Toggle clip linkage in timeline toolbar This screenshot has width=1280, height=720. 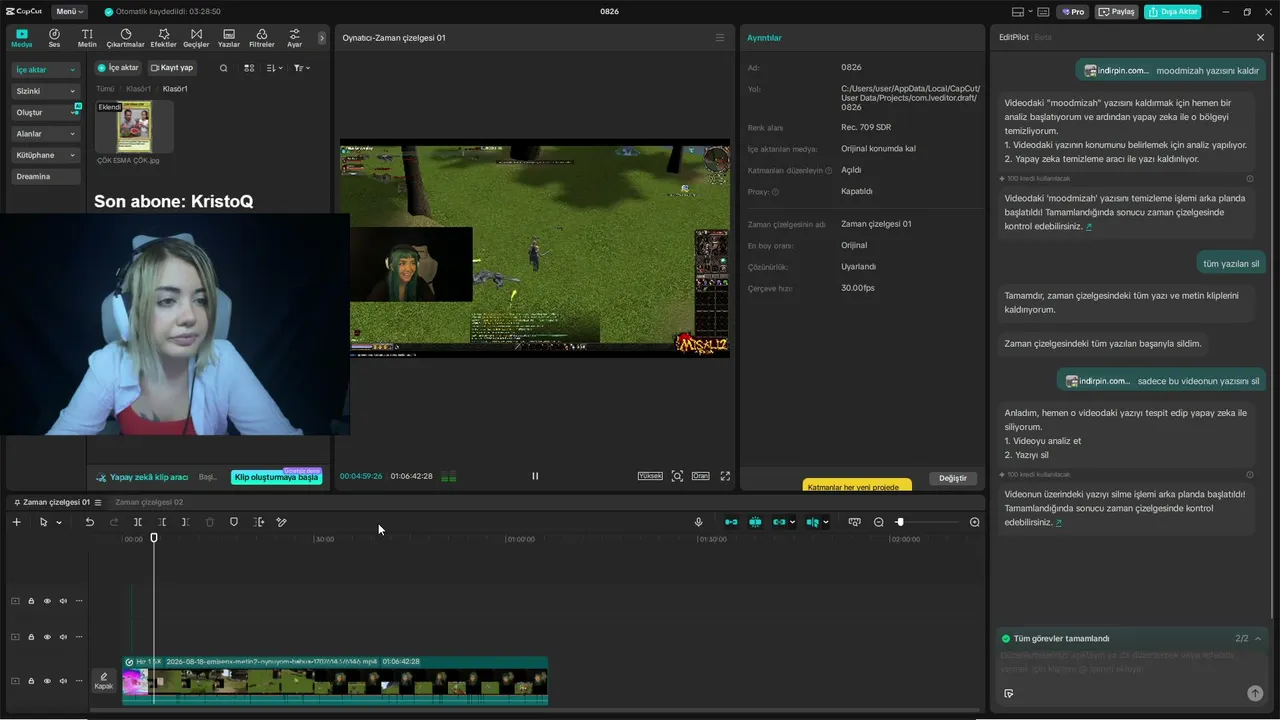pos(780,522)
